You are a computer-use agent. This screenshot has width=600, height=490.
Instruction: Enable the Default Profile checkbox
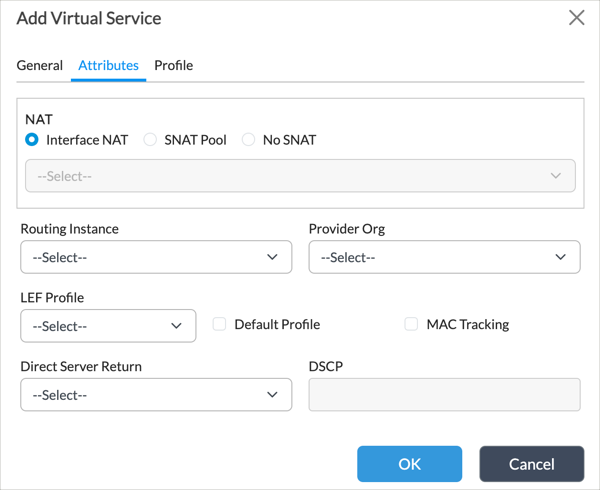click(219, 324)
